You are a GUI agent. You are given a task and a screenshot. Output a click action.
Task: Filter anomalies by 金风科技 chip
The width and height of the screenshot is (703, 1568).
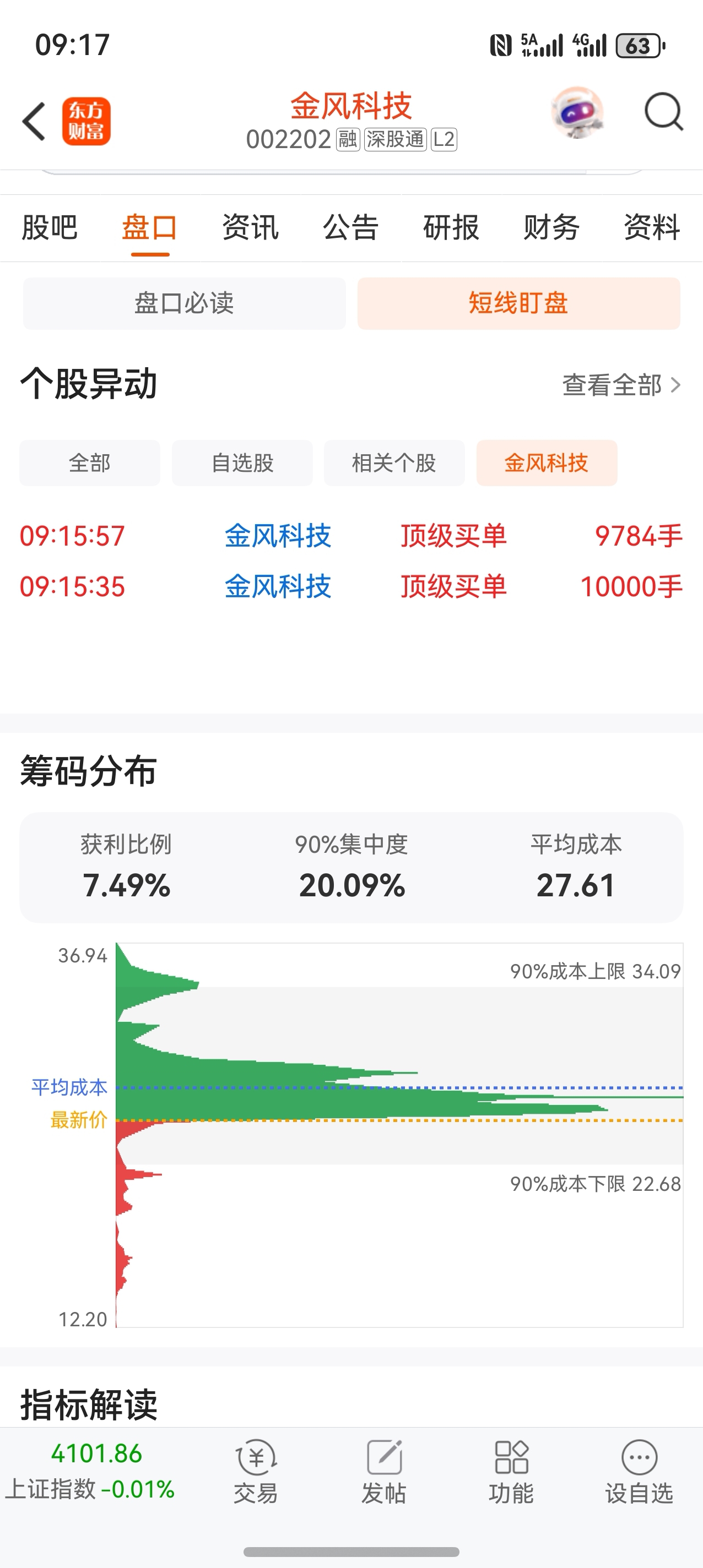click(547, 462)
